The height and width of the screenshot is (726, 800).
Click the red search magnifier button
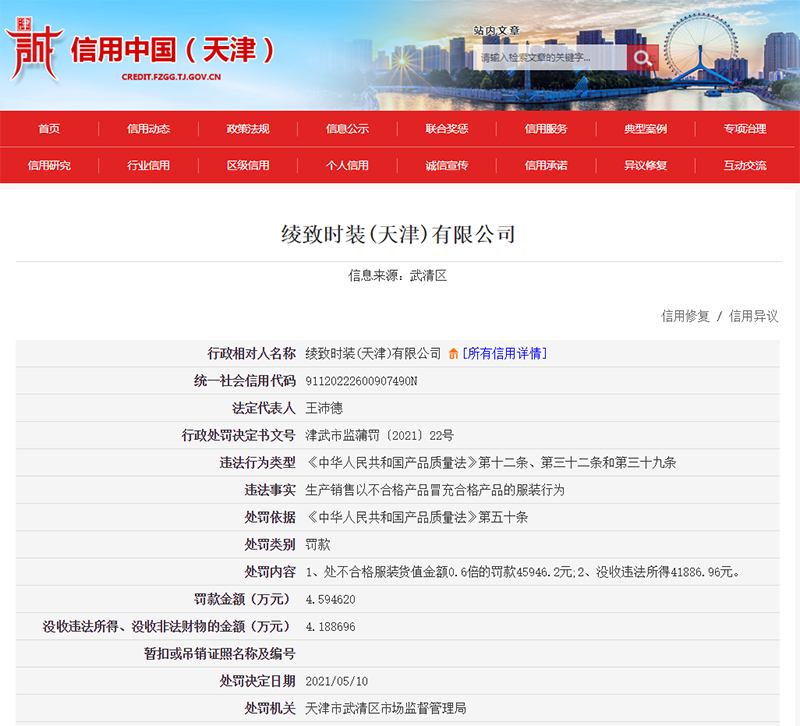click(642, 58)
